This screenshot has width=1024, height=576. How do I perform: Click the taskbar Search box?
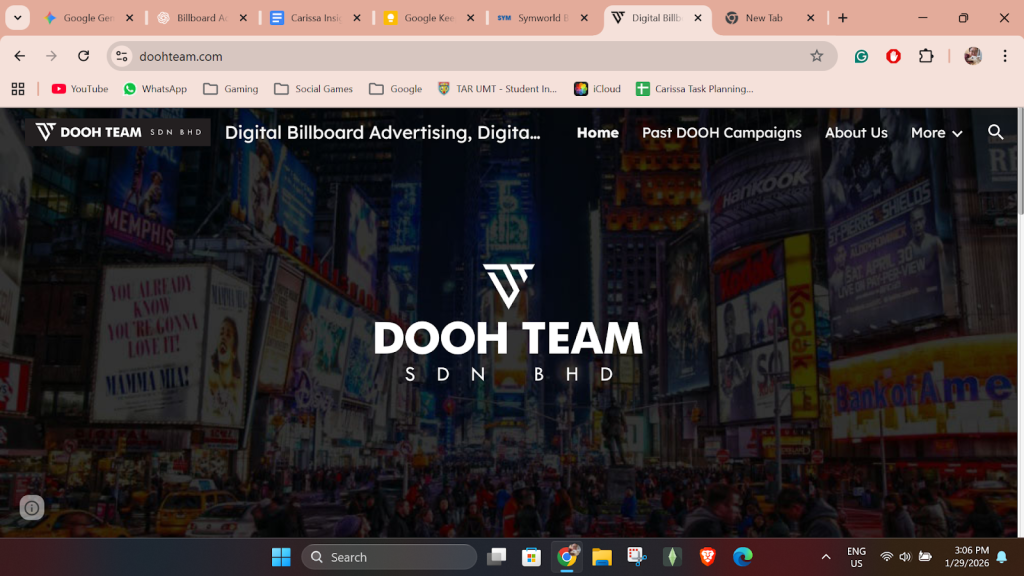tap(389, 557)
